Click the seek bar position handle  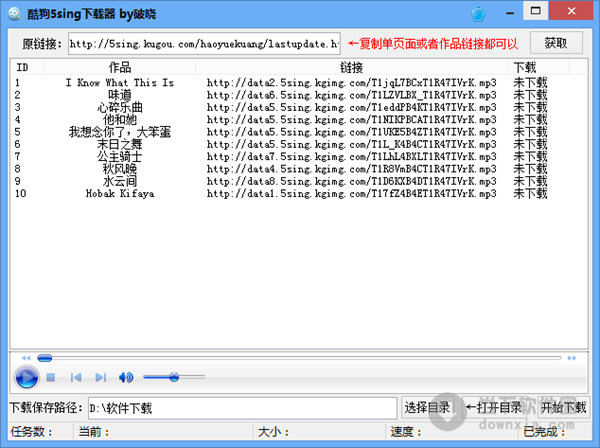tap(45, 358)
